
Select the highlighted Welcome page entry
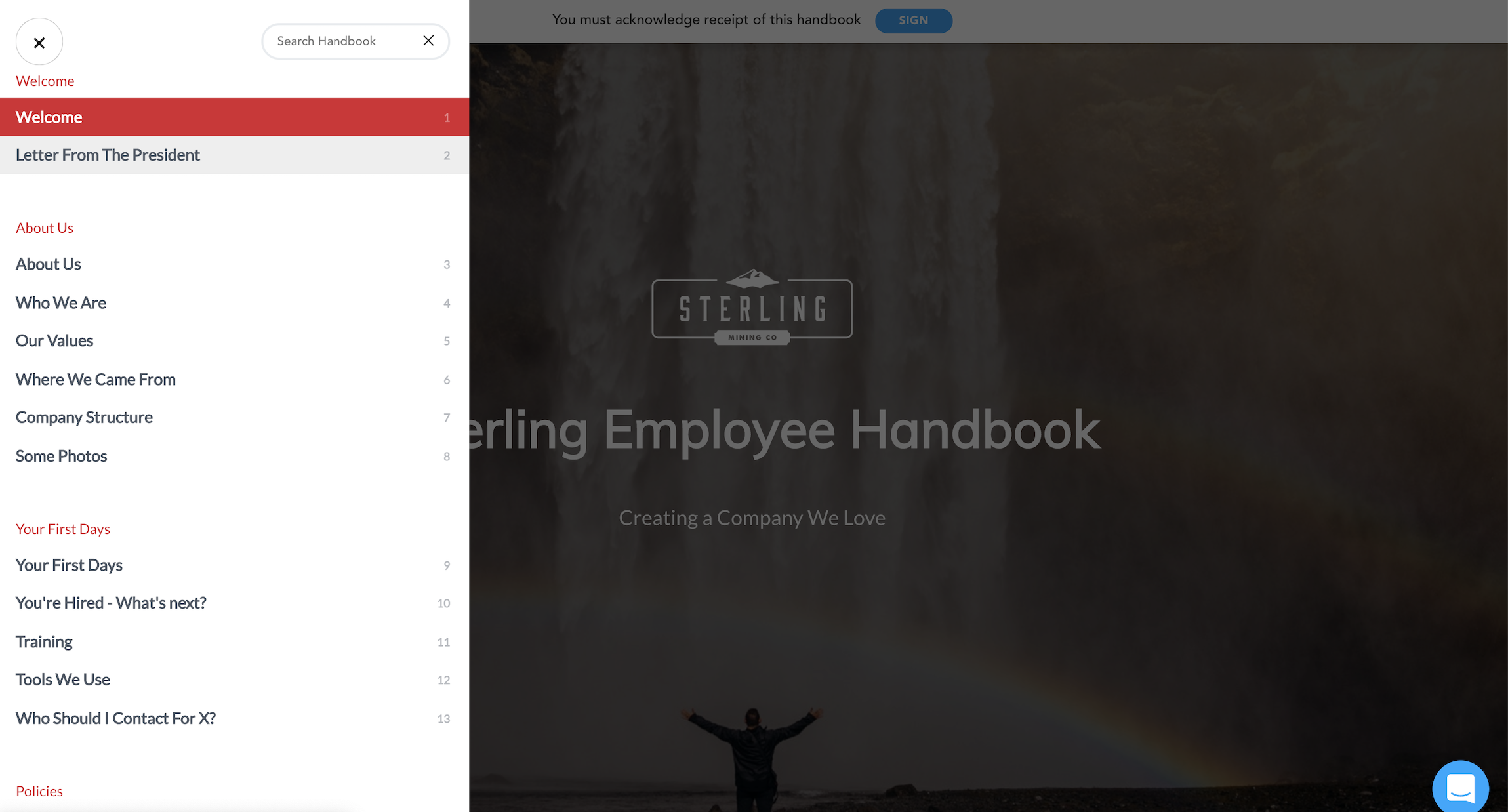click(x=49, y=117)
